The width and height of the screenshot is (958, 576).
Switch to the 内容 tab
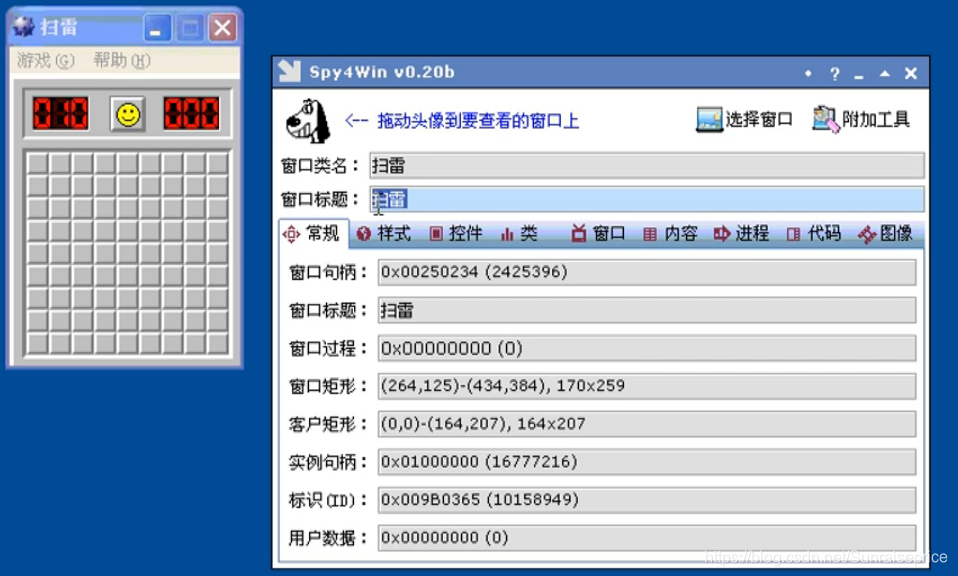[x=670, y=233]
